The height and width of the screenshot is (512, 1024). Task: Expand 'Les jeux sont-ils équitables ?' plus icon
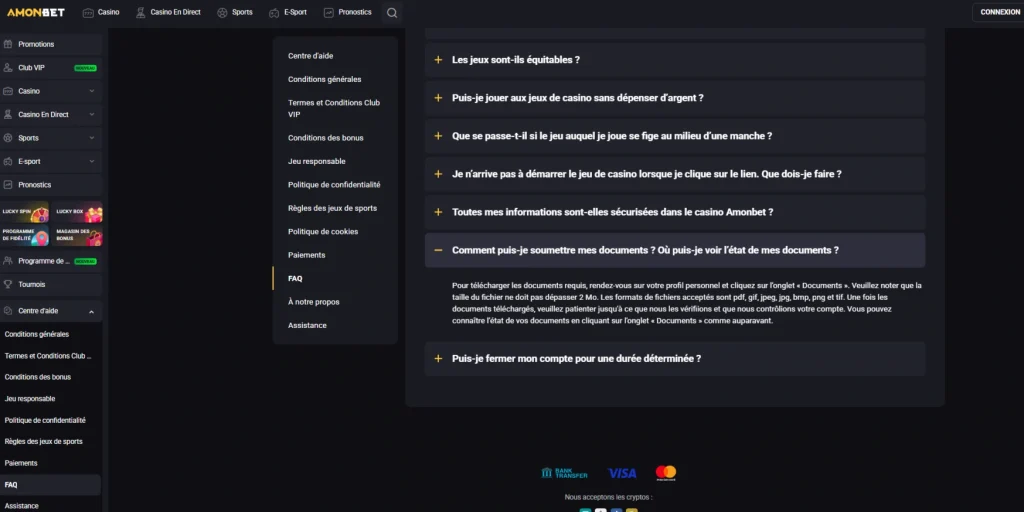tap(438, 59)
